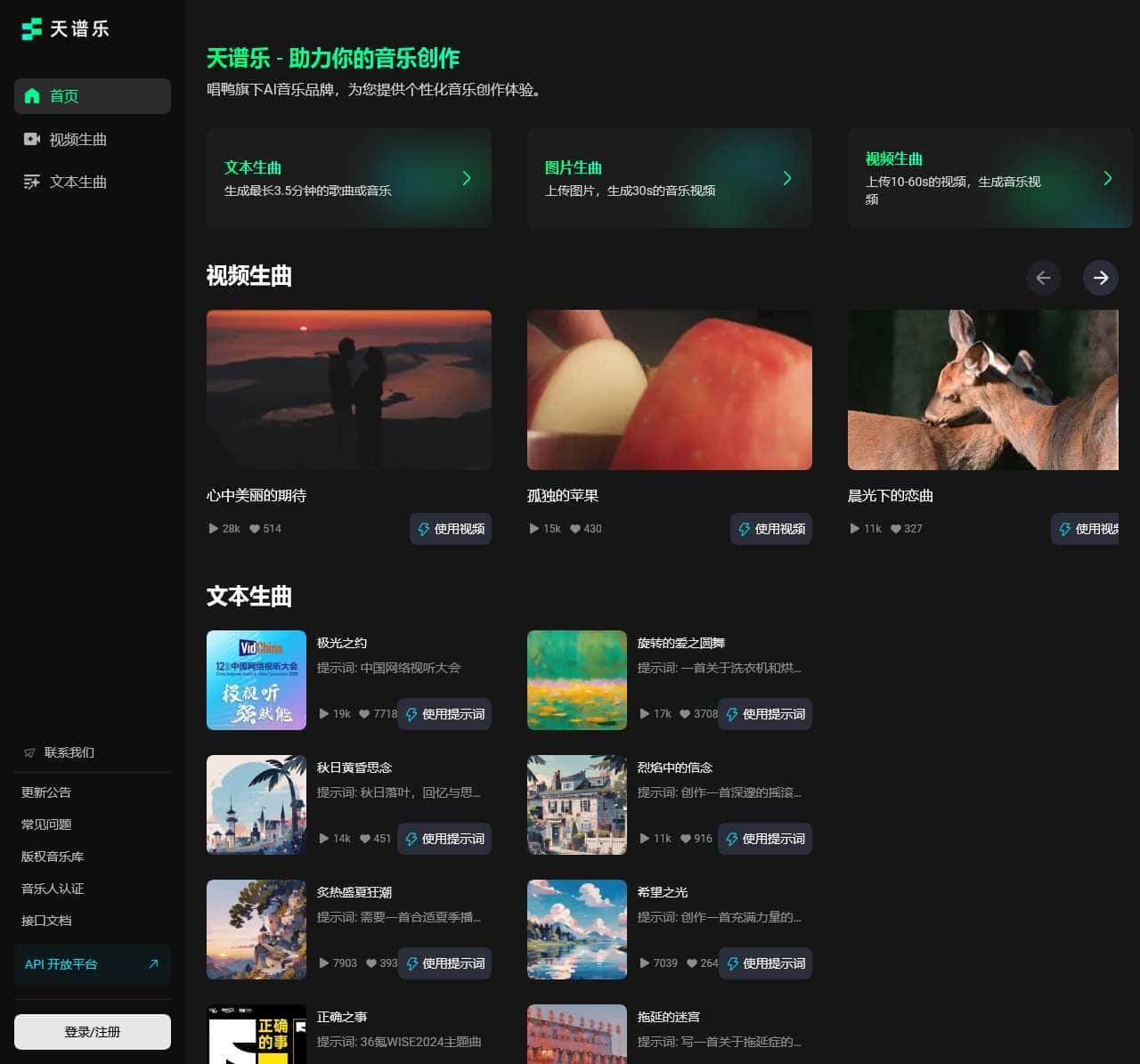Click the play icon showing 28k views
1140x1064 pixels.
pyautogui.click(x=212, y=528)
